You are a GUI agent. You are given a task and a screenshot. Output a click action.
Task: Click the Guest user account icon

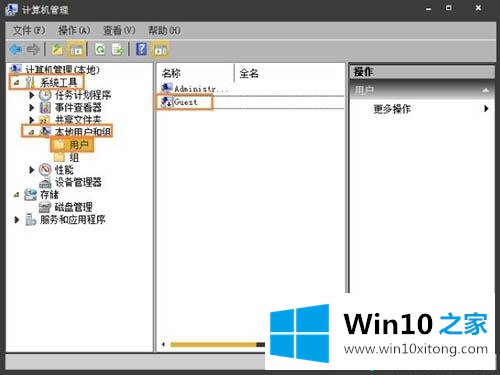[166, 102]
